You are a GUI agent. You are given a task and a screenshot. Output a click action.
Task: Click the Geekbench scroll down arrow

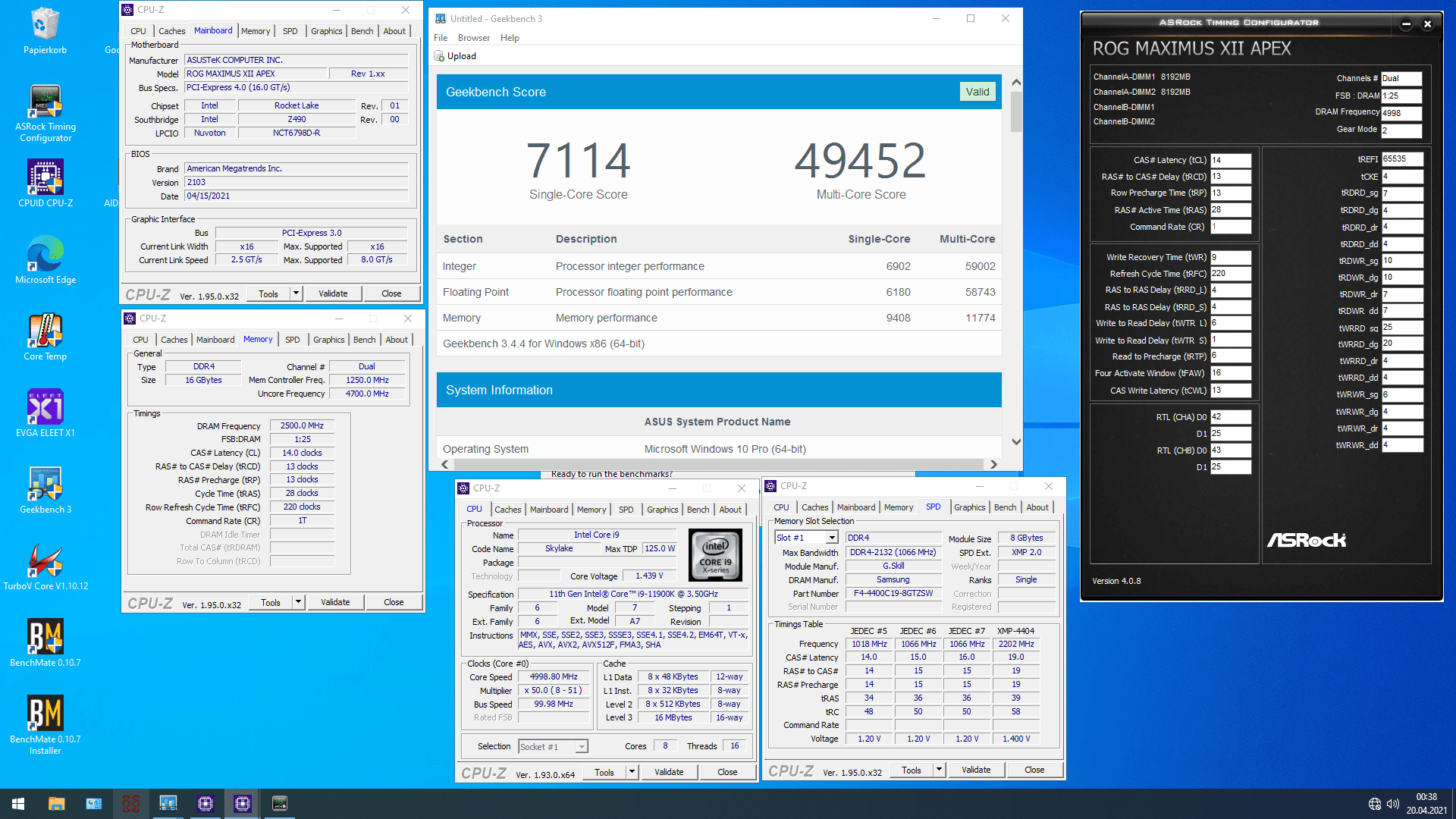click(x=1016, y=441)
